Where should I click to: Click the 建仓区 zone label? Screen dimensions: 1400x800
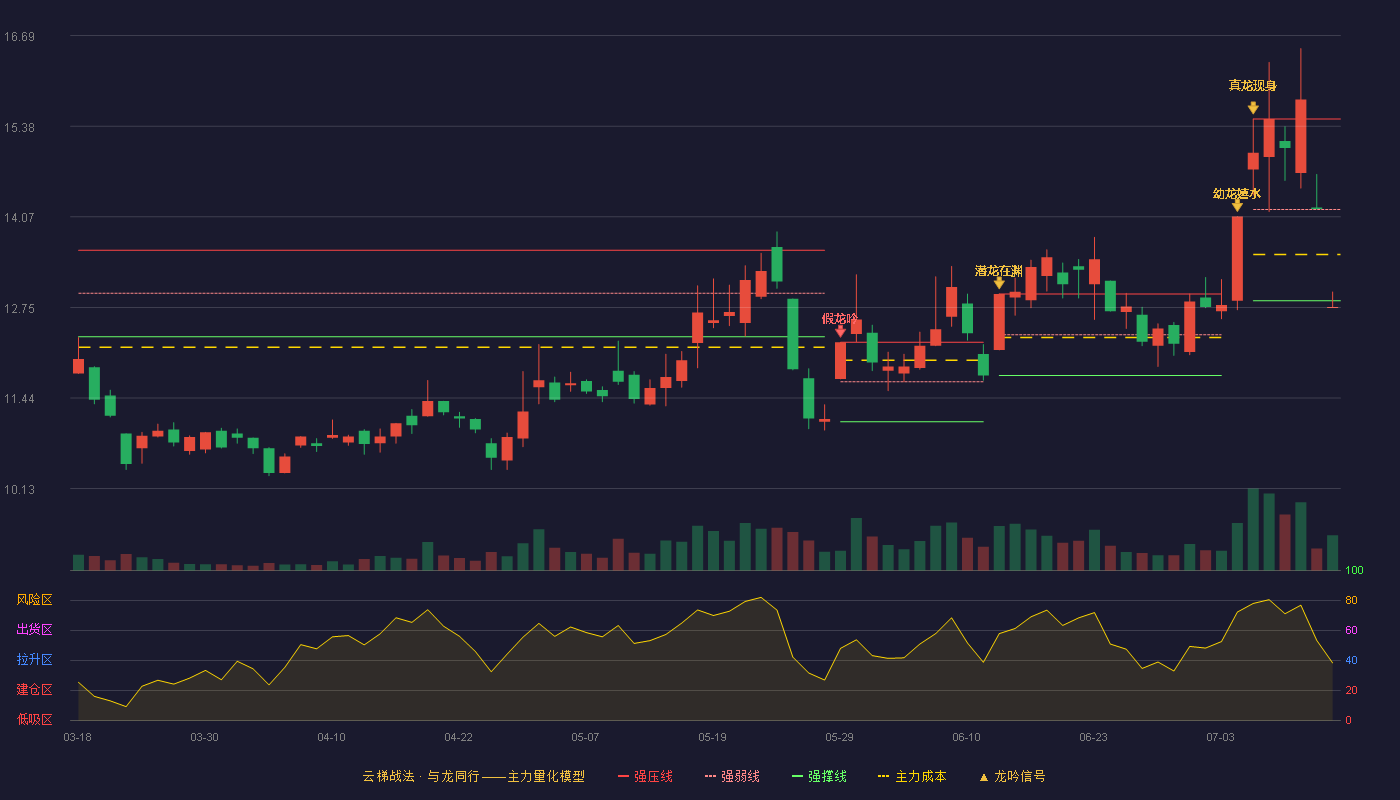coord(34,690)
